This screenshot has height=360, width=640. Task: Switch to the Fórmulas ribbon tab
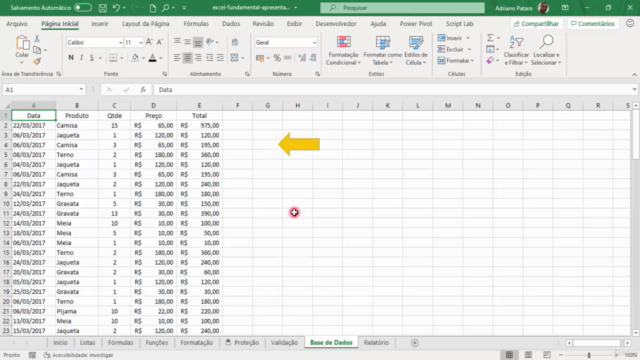click(196, 24)
